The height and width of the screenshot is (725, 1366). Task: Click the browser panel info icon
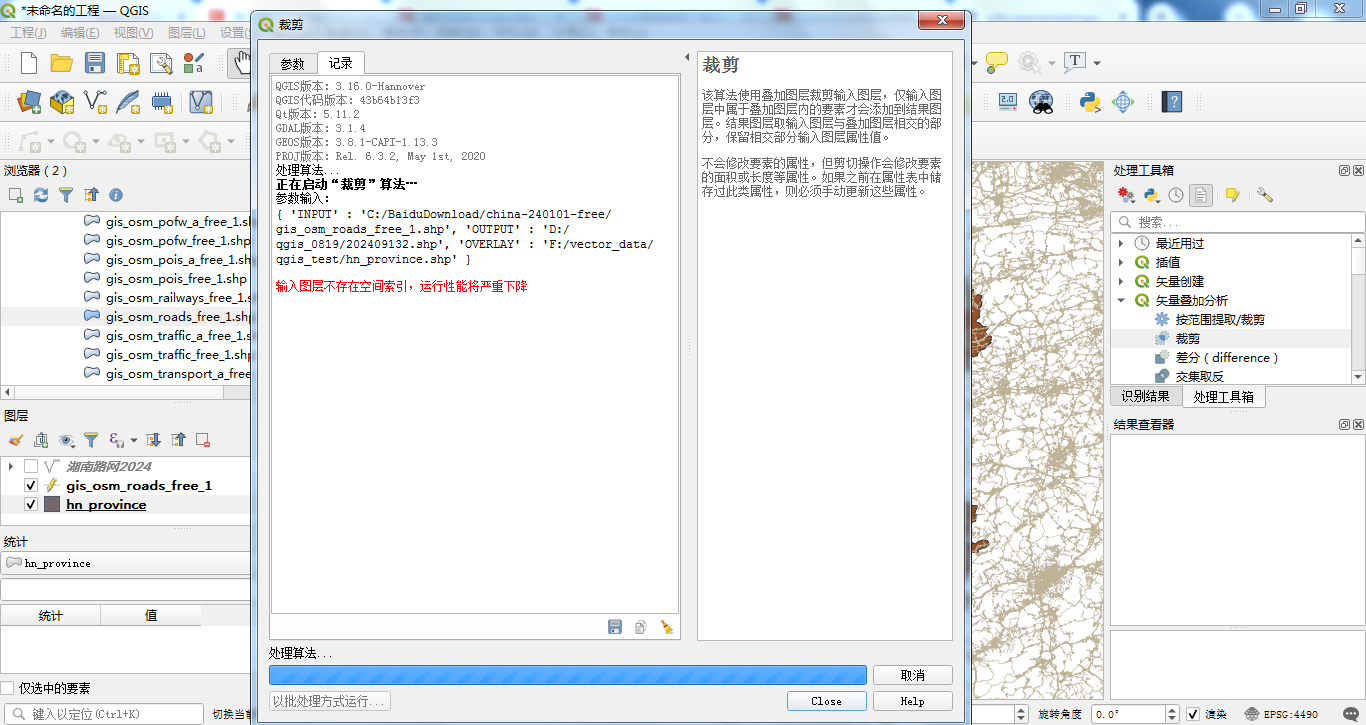(116, 195)
